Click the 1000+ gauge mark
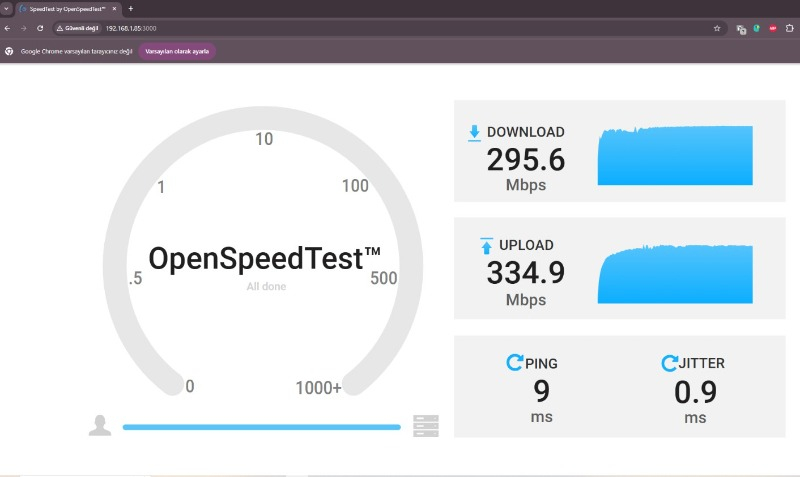Screen dimensions: 800x477 318,388
